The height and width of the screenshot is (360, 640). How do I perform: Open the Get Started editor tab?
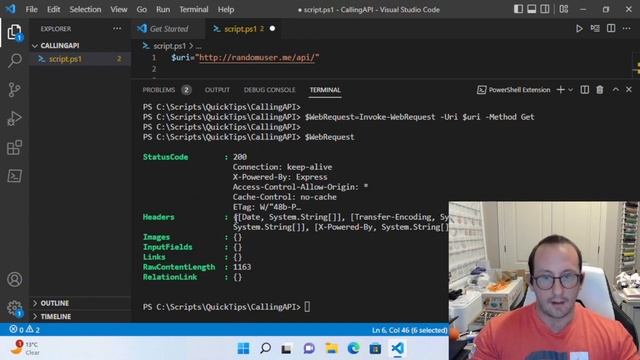point(169,29)
